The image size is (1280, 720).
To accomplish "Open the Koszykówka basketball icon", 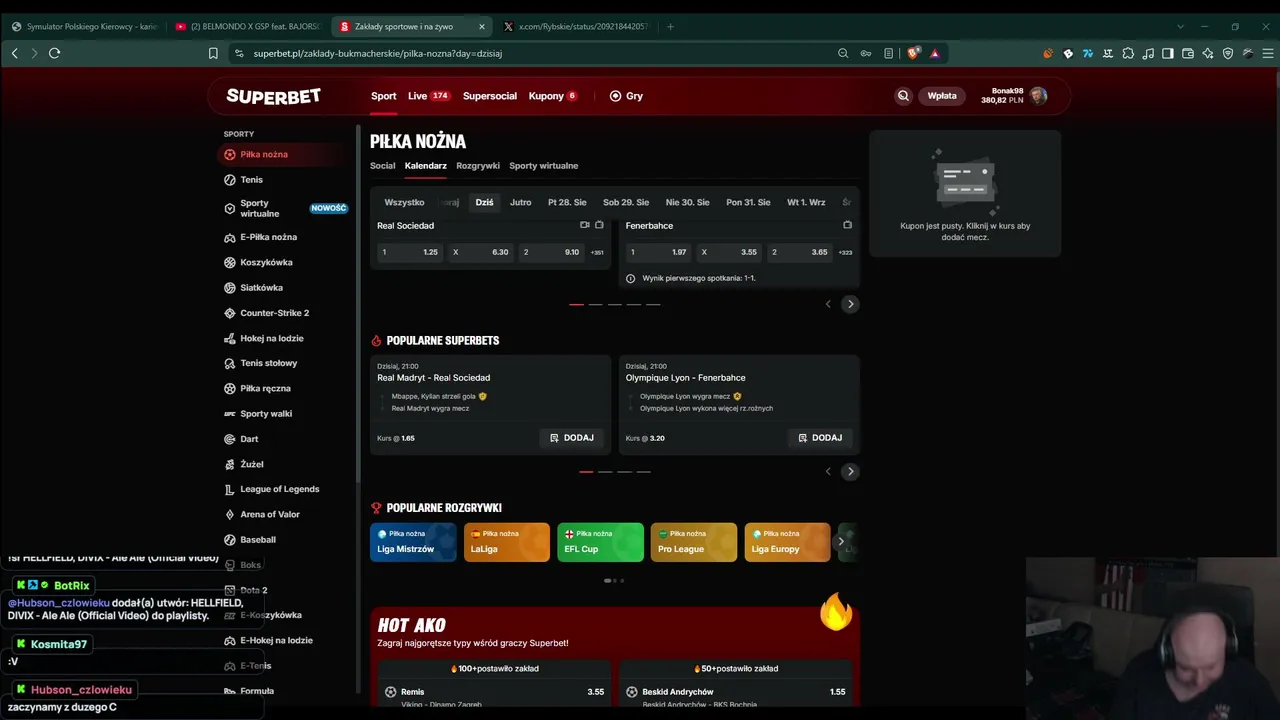I will click(230, 262).
